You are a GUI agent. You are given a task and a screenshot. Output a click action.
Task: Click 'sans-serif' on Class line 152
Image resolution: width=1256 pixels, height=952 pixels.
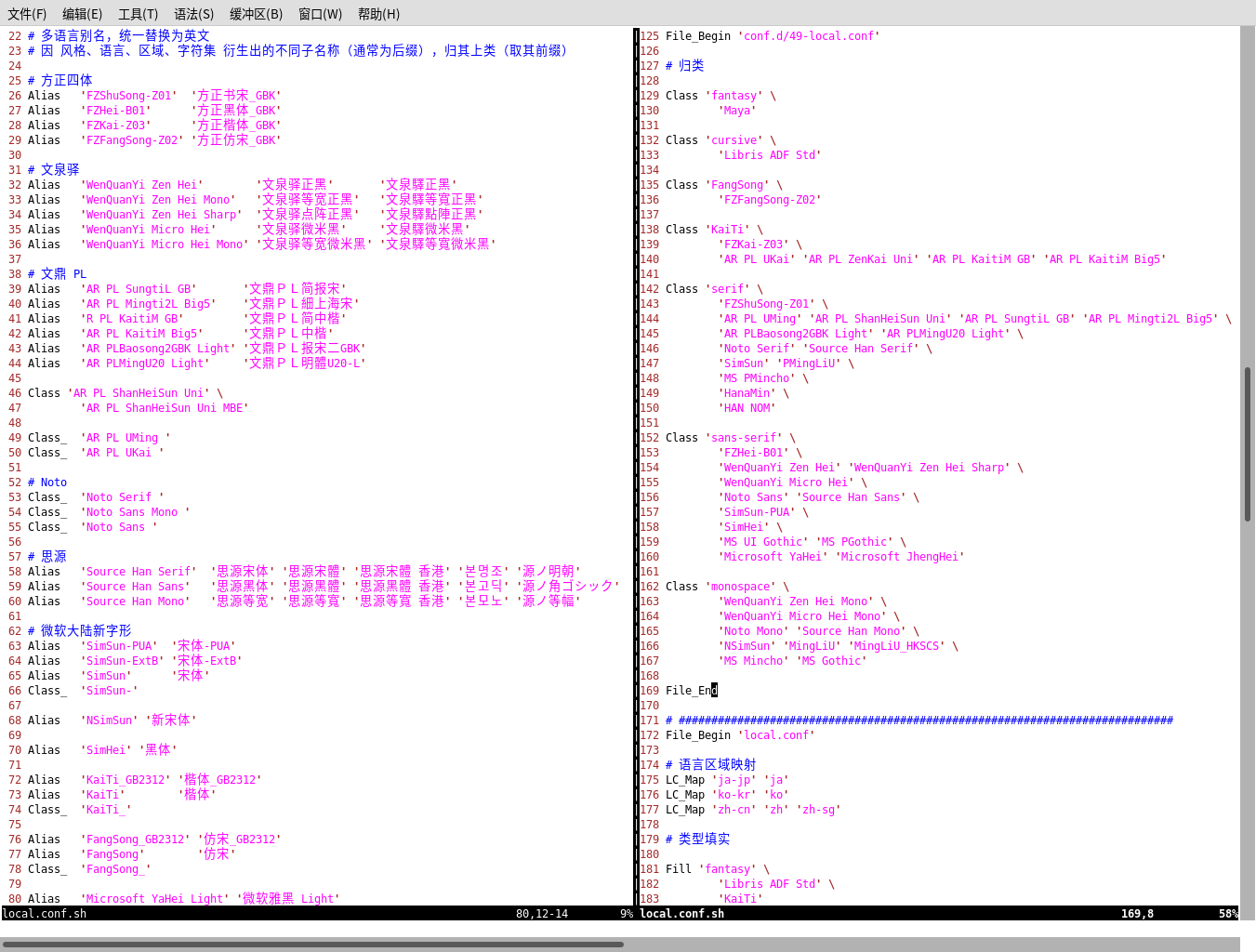[744, 438]
